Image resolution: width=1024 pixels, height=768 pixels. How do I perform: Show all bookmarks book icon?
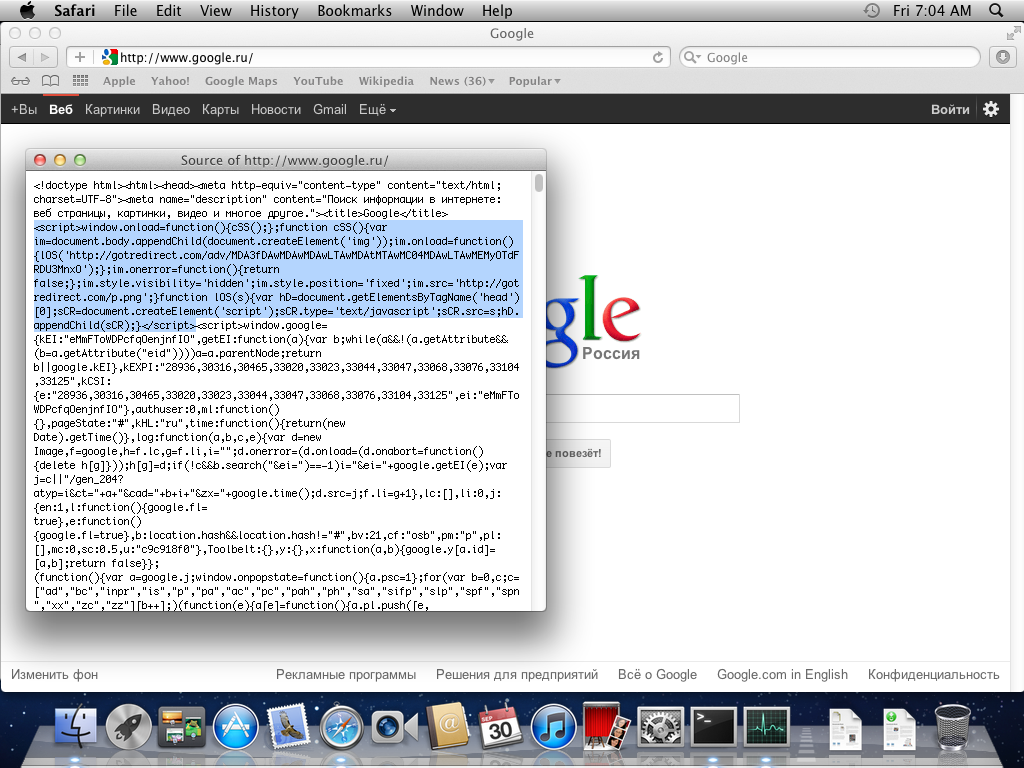pyautogui.click(x=50, y=81)
